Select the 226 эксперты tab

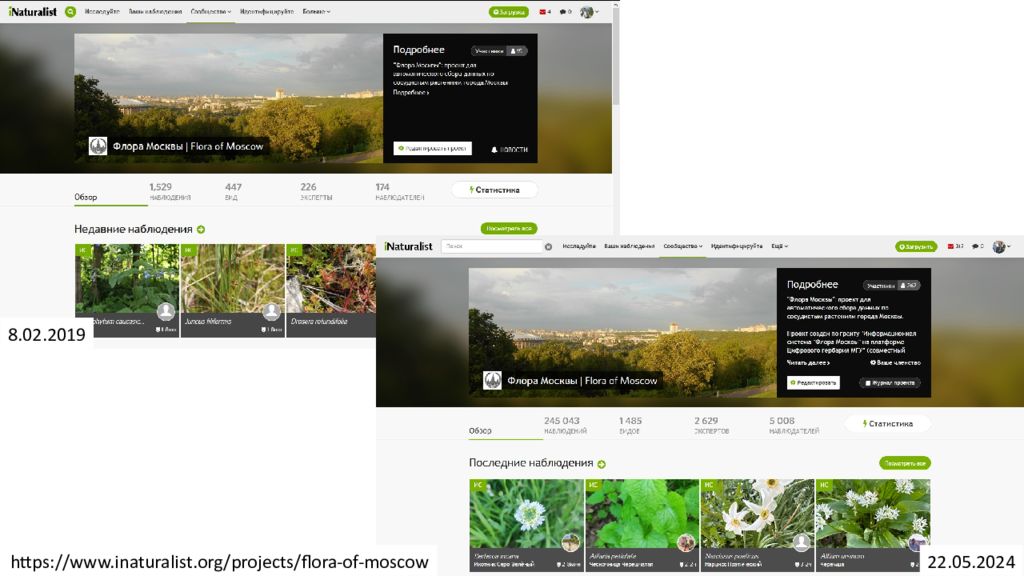click(x=316, y=191)
